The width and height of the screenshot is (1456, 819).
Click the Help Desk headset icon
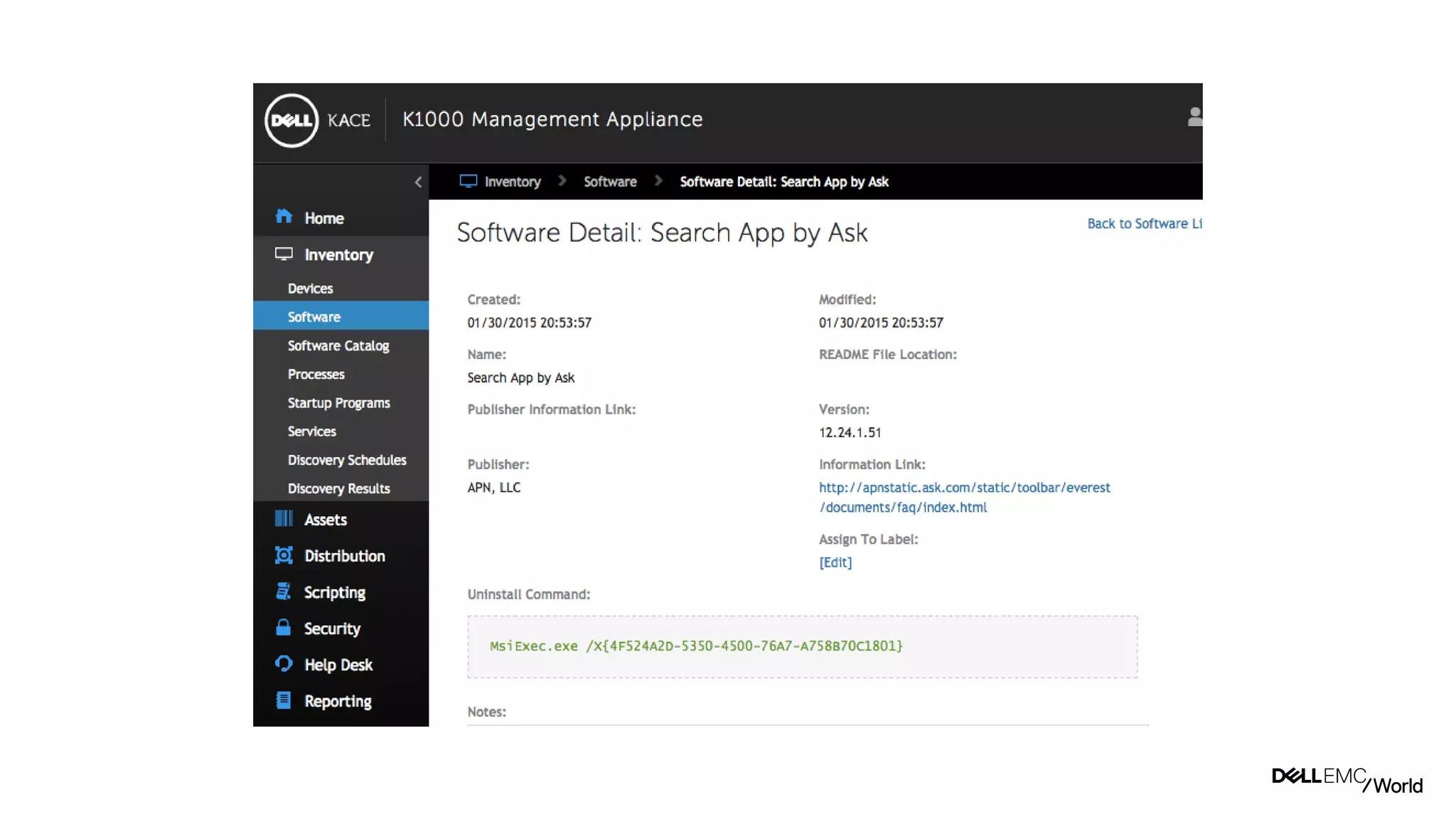click(x=284, y=664)
